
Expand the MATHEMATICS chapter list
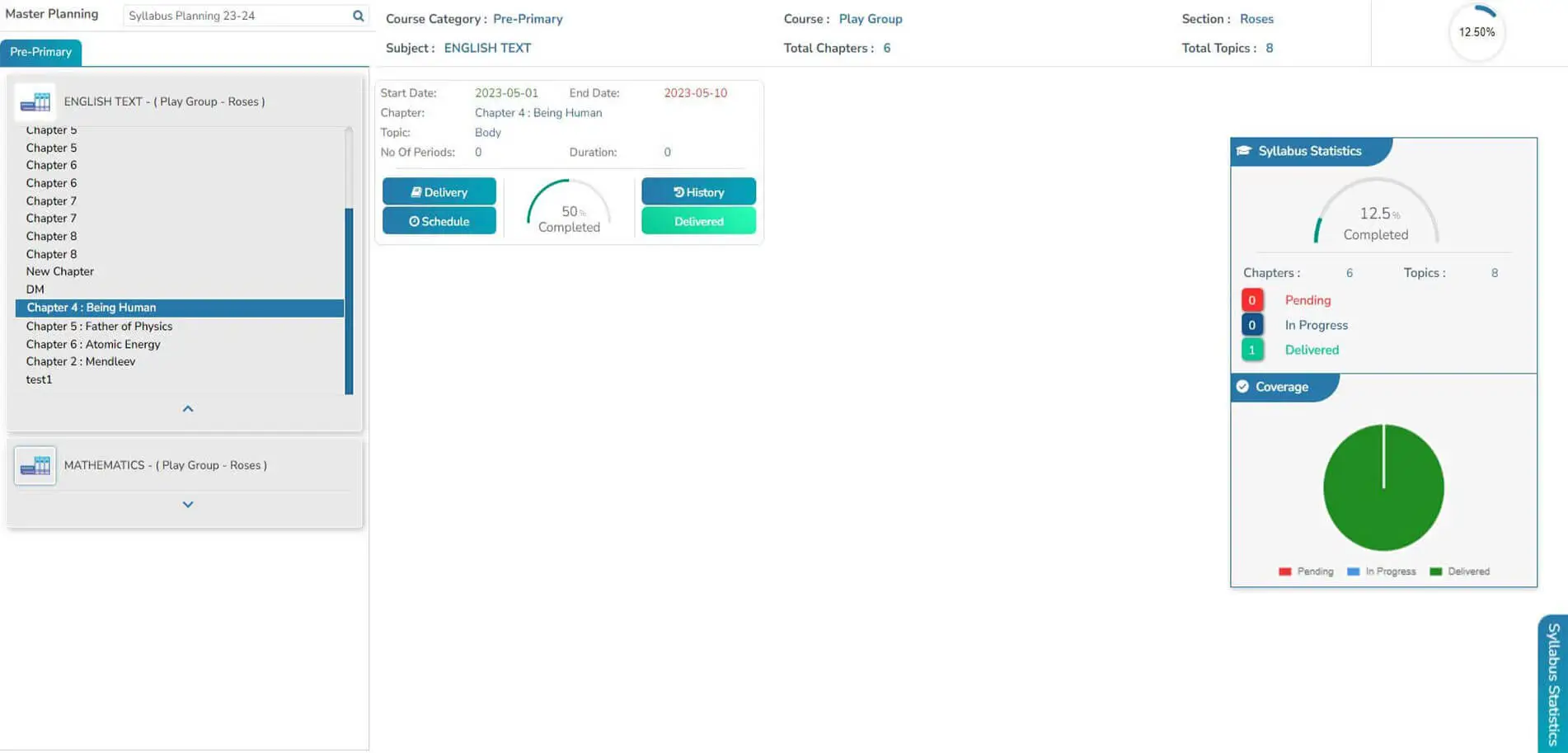tap(188, 505)
